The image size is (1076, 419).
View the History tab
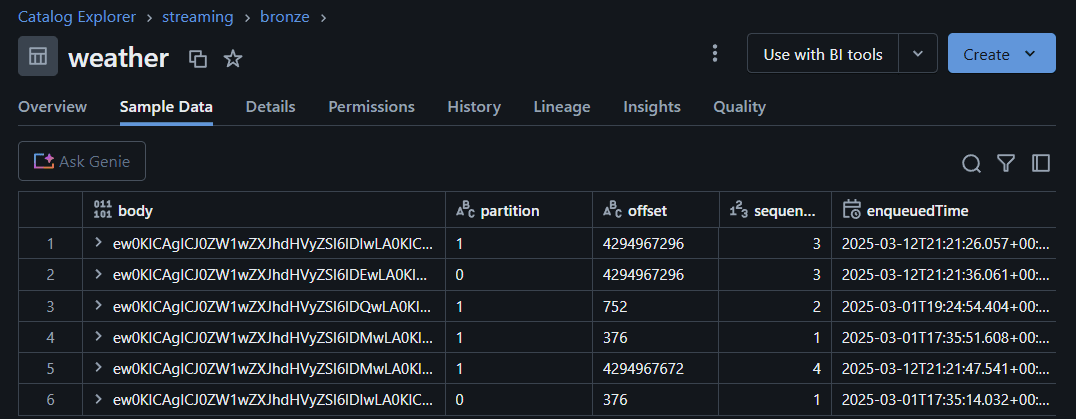pos(474,107)
